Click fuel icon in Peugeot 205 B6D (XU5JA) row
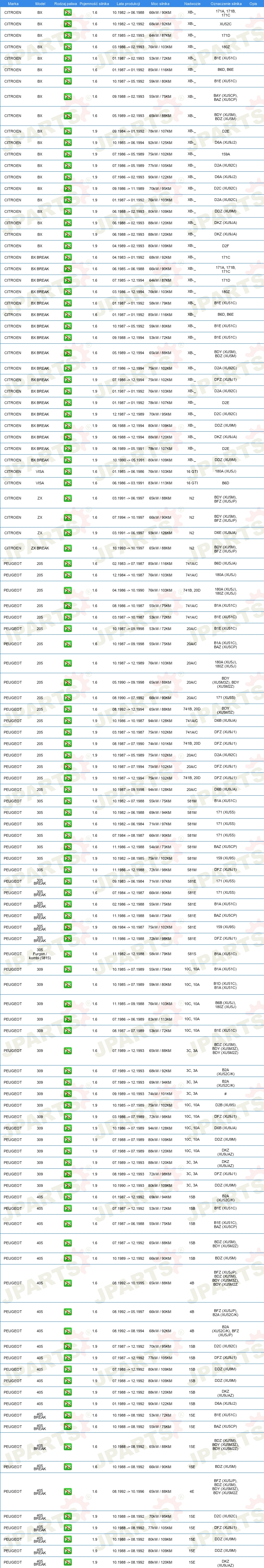Viewport: 264px width, 1568px height. (68, 564)
